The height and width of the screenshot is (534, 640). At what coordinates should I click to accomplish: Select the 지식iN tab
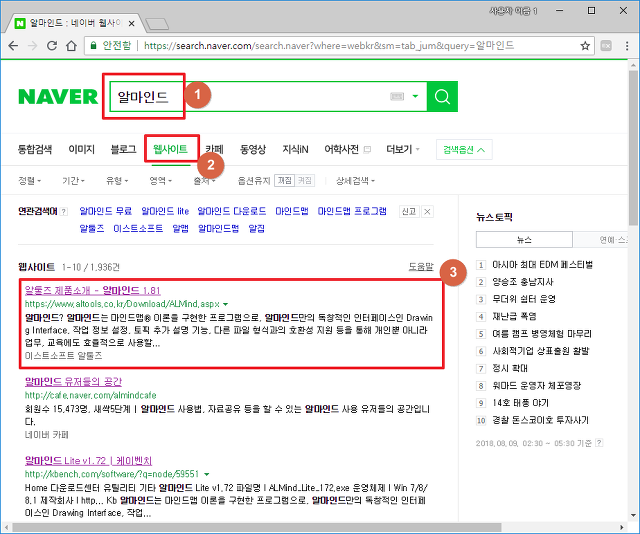(295, 149)
